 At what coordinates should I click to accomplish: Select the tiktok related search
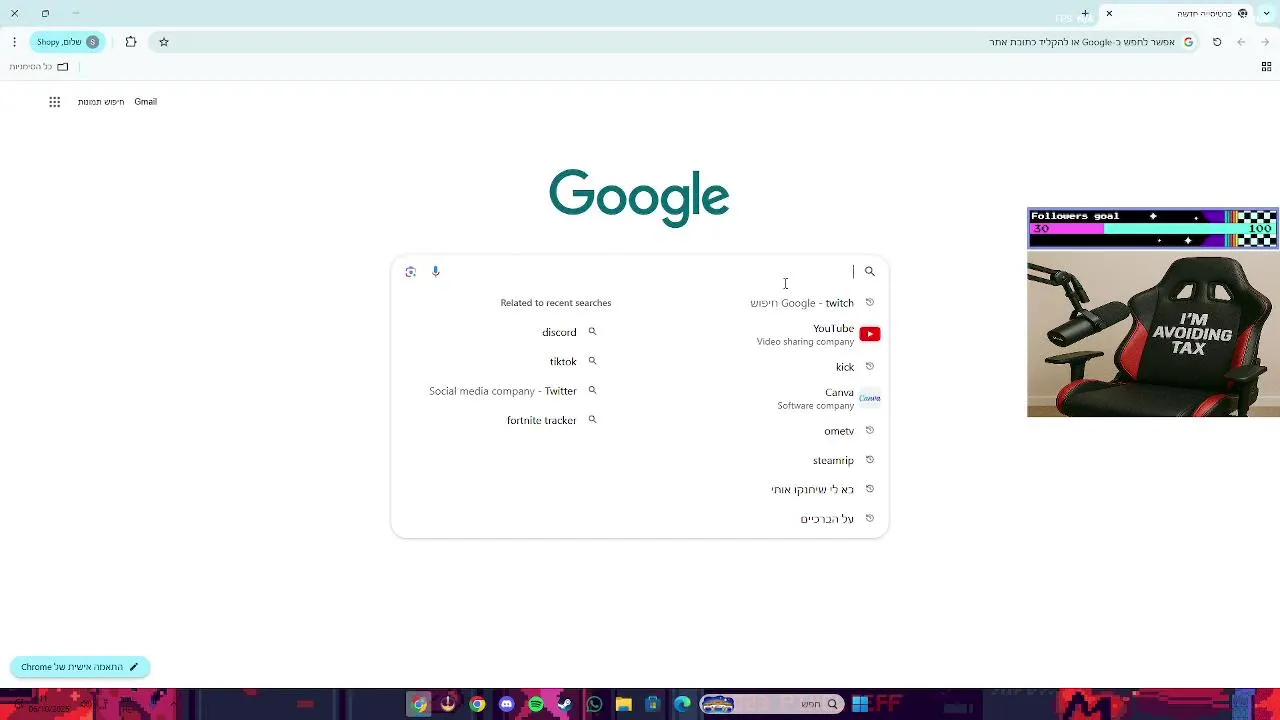click(563, 362)
